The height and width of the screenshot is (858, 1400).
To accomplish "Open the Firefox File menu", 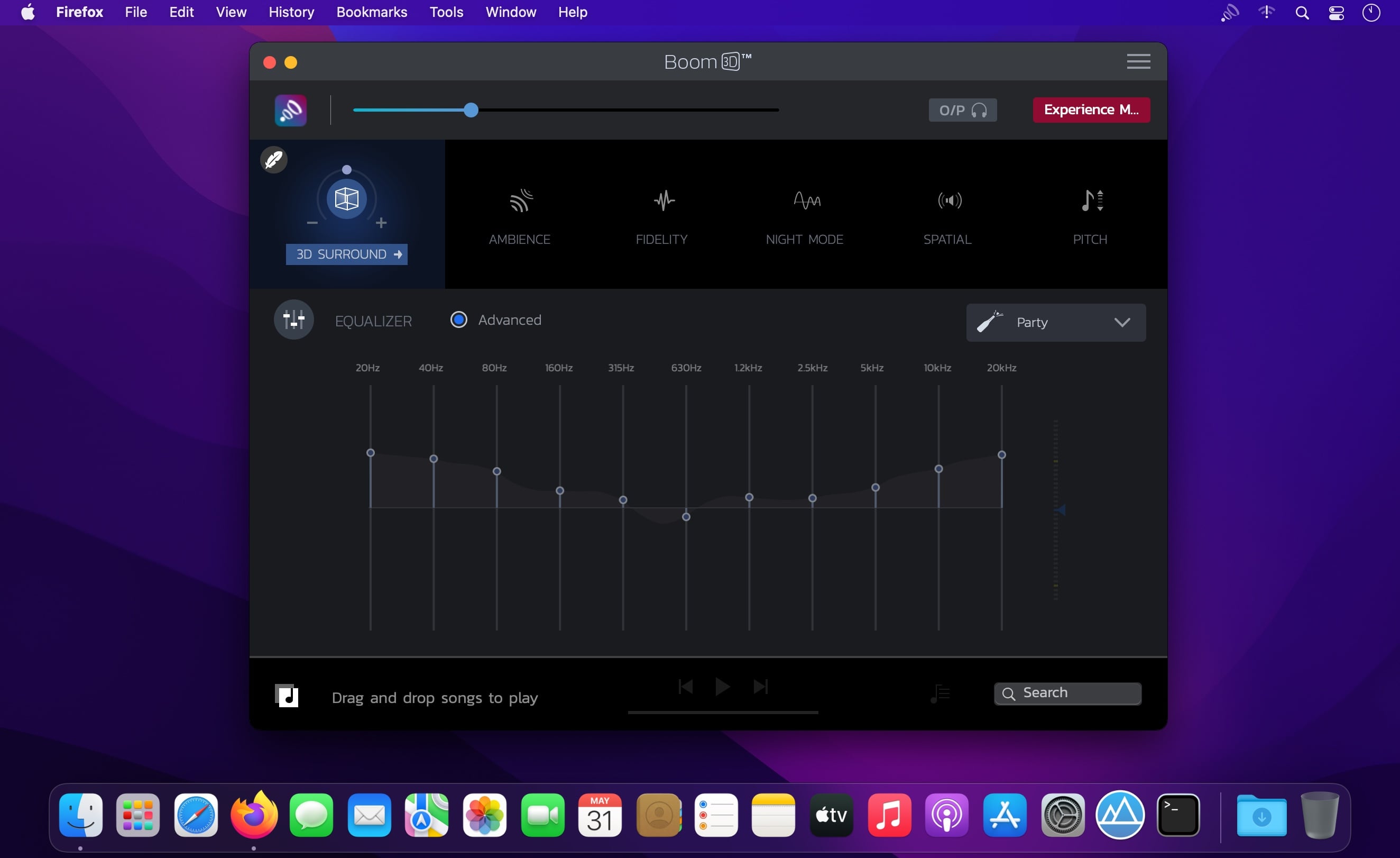I will [x=136, y=12].
